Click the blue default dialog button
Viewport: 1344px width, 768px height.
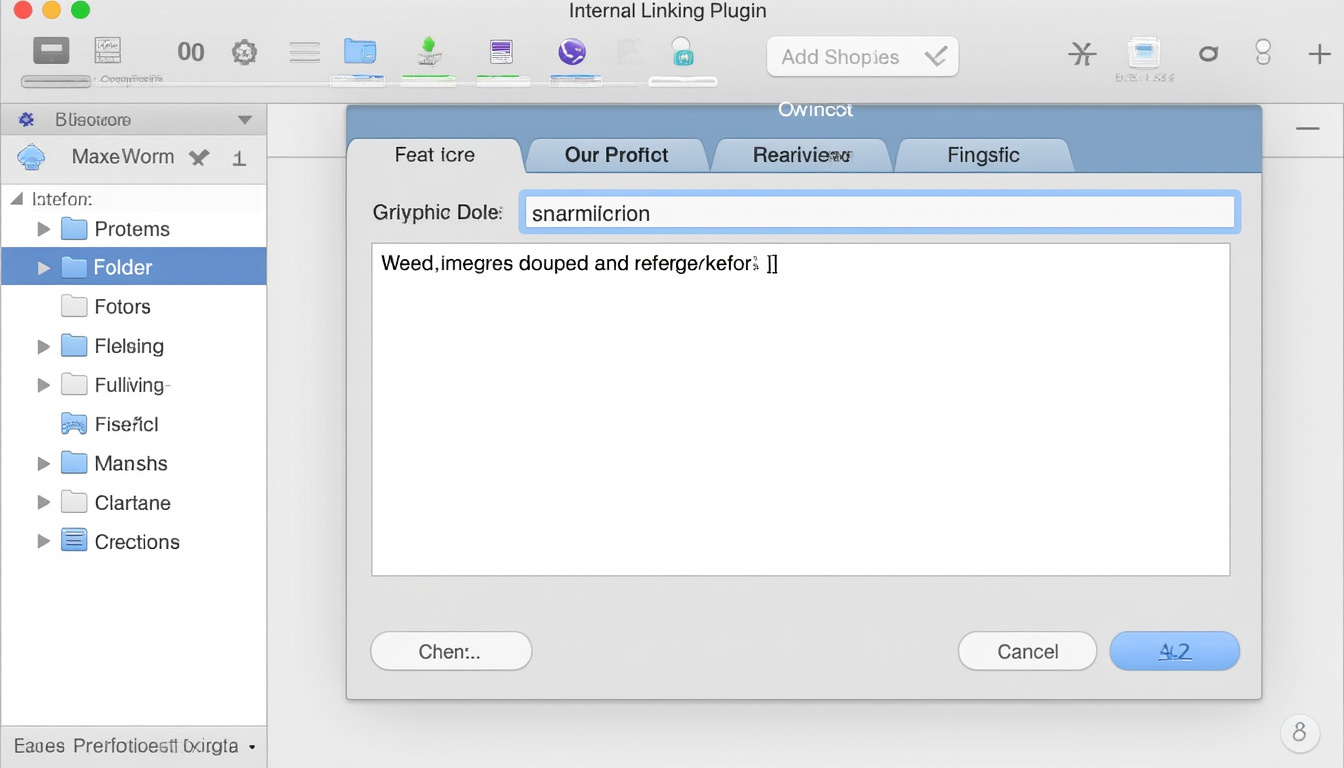point(1174,651)
